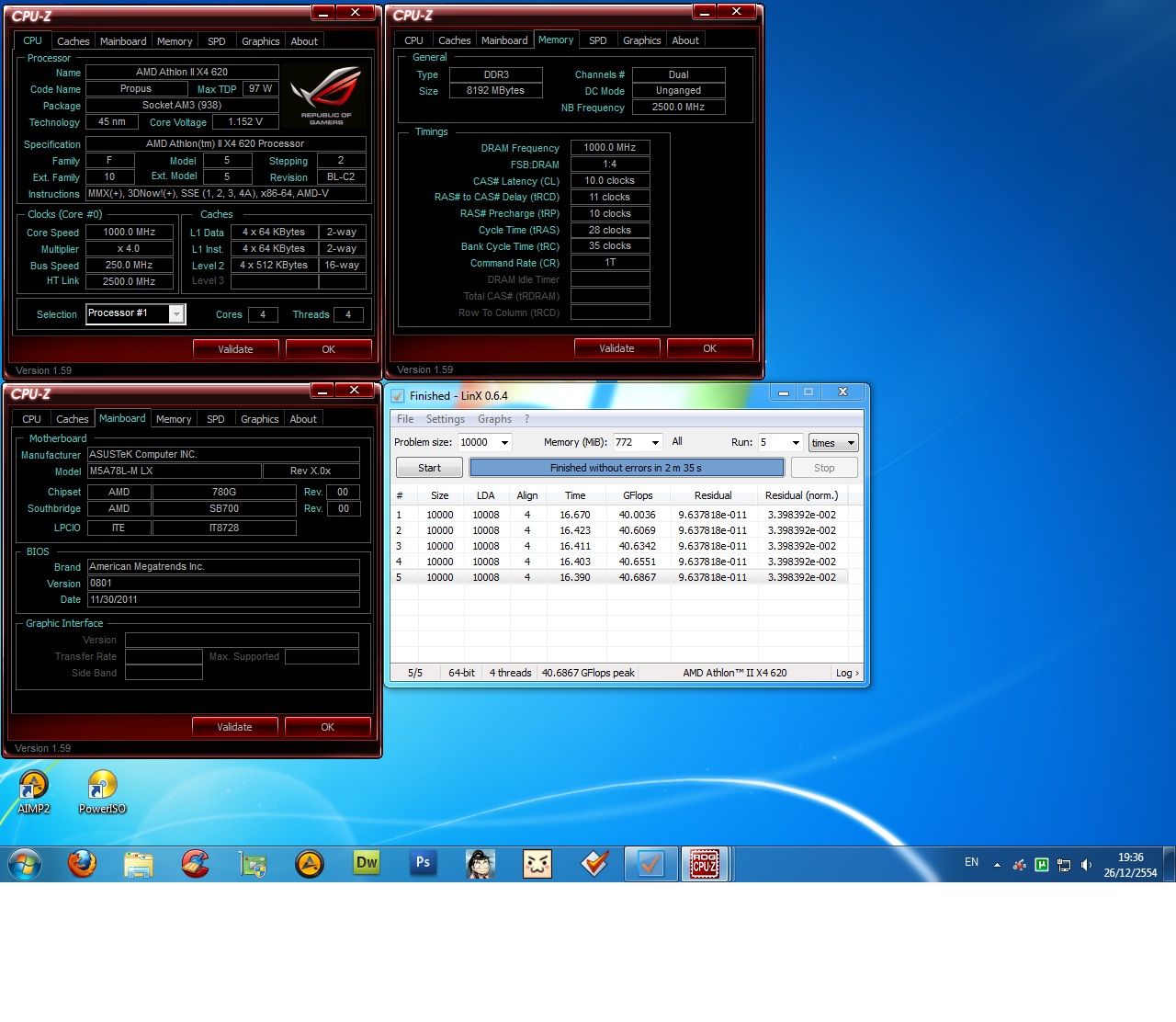
Task: Click Validate in the CPU-Z processor window
Action: tap(235, 349)
